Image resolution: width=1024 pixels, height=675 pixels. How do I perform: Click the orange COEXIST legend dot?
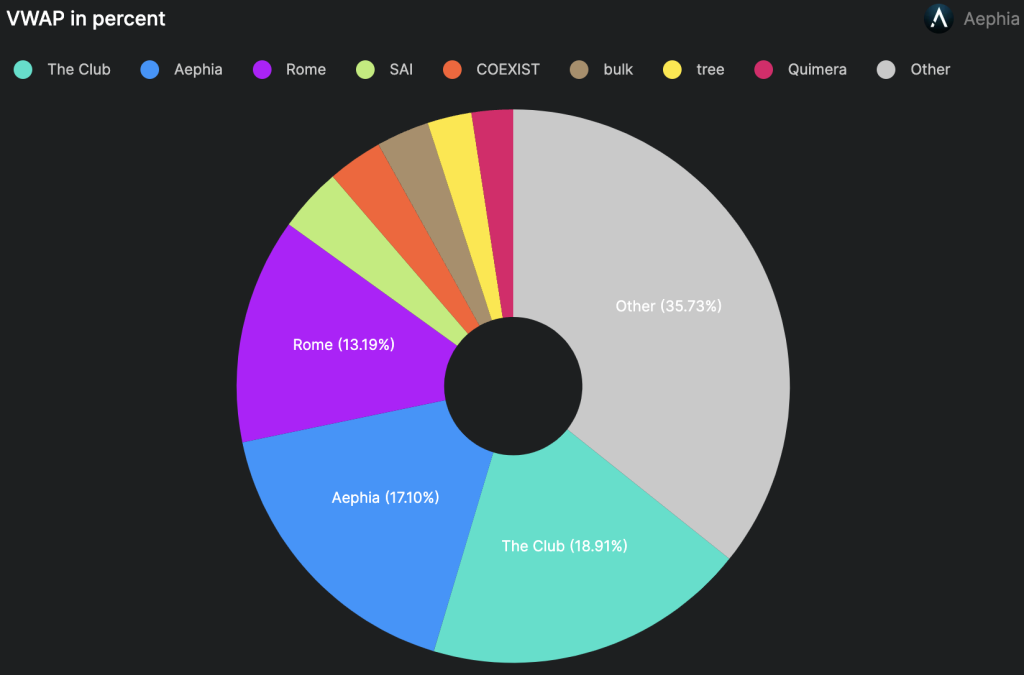click(452, 70)
